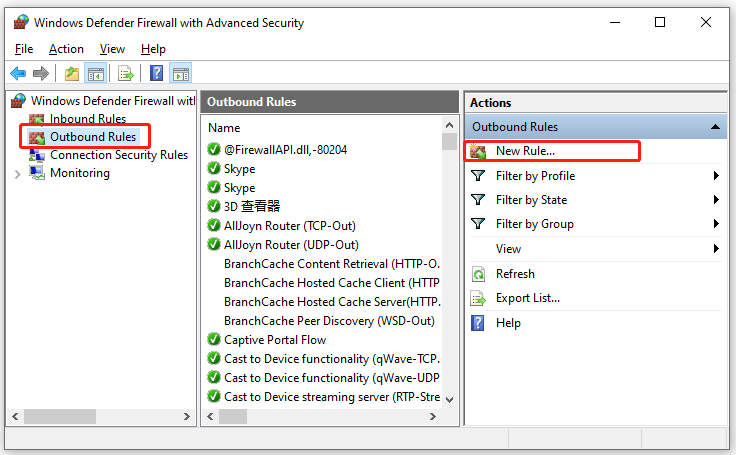The image size is (736, 455).
Task: Select Inbound Rules in the tree
Action: tap(88, 119)
